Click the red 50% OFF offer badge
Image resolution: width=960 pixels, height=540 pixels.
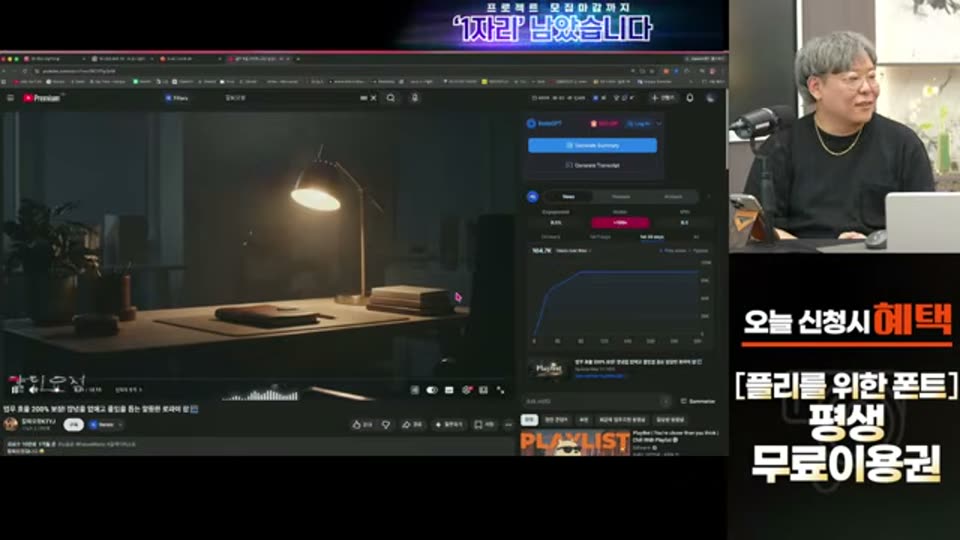(604, 124)
